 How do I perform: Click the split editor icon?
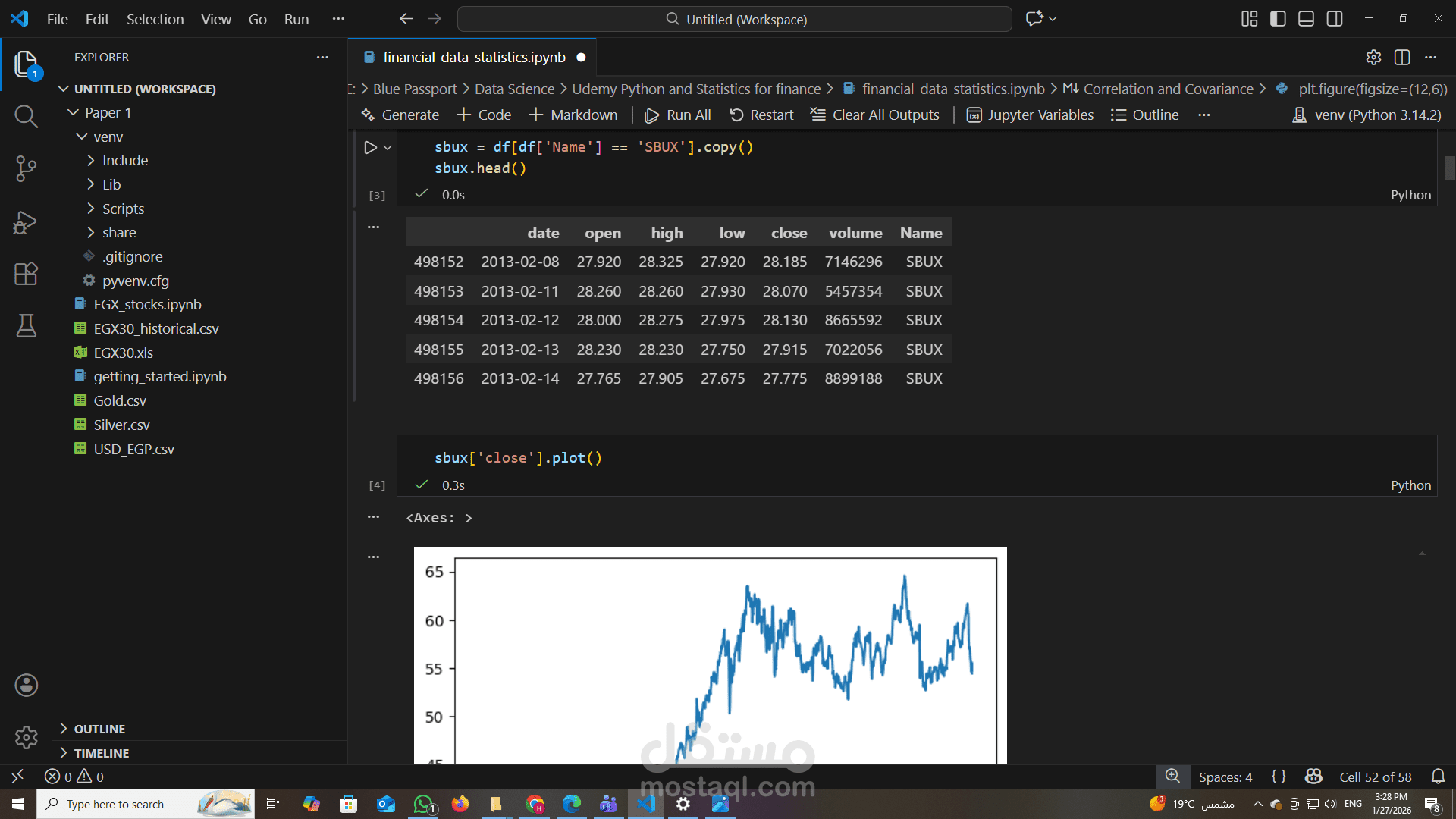[1402, 58]
